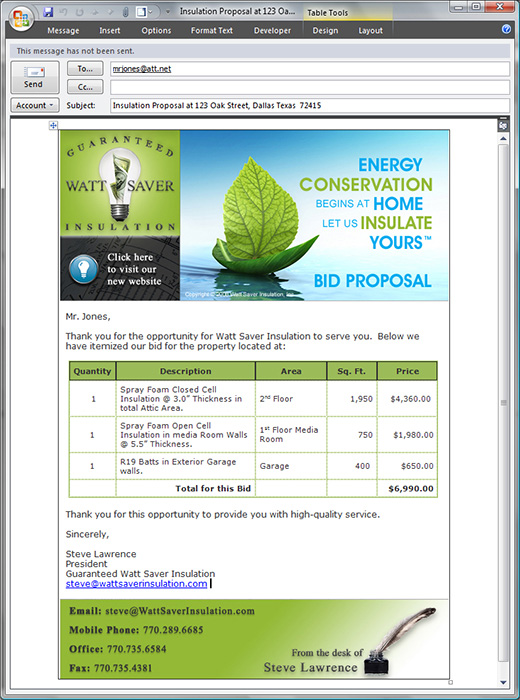
Task: Click the Subject input field
Action: coord(310,105)
